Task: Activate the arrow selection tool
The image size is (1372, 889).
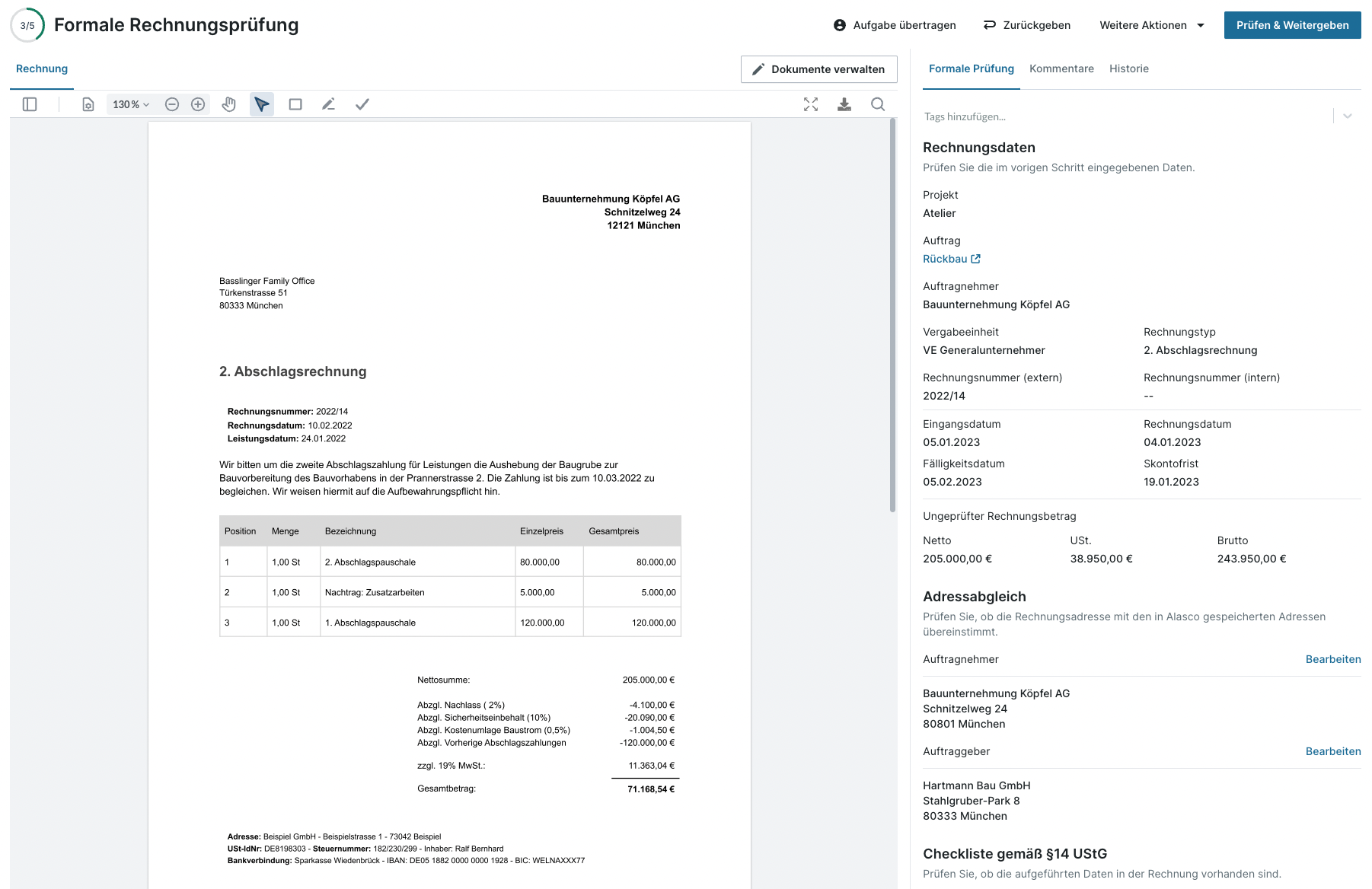Action: coord(262,104)
